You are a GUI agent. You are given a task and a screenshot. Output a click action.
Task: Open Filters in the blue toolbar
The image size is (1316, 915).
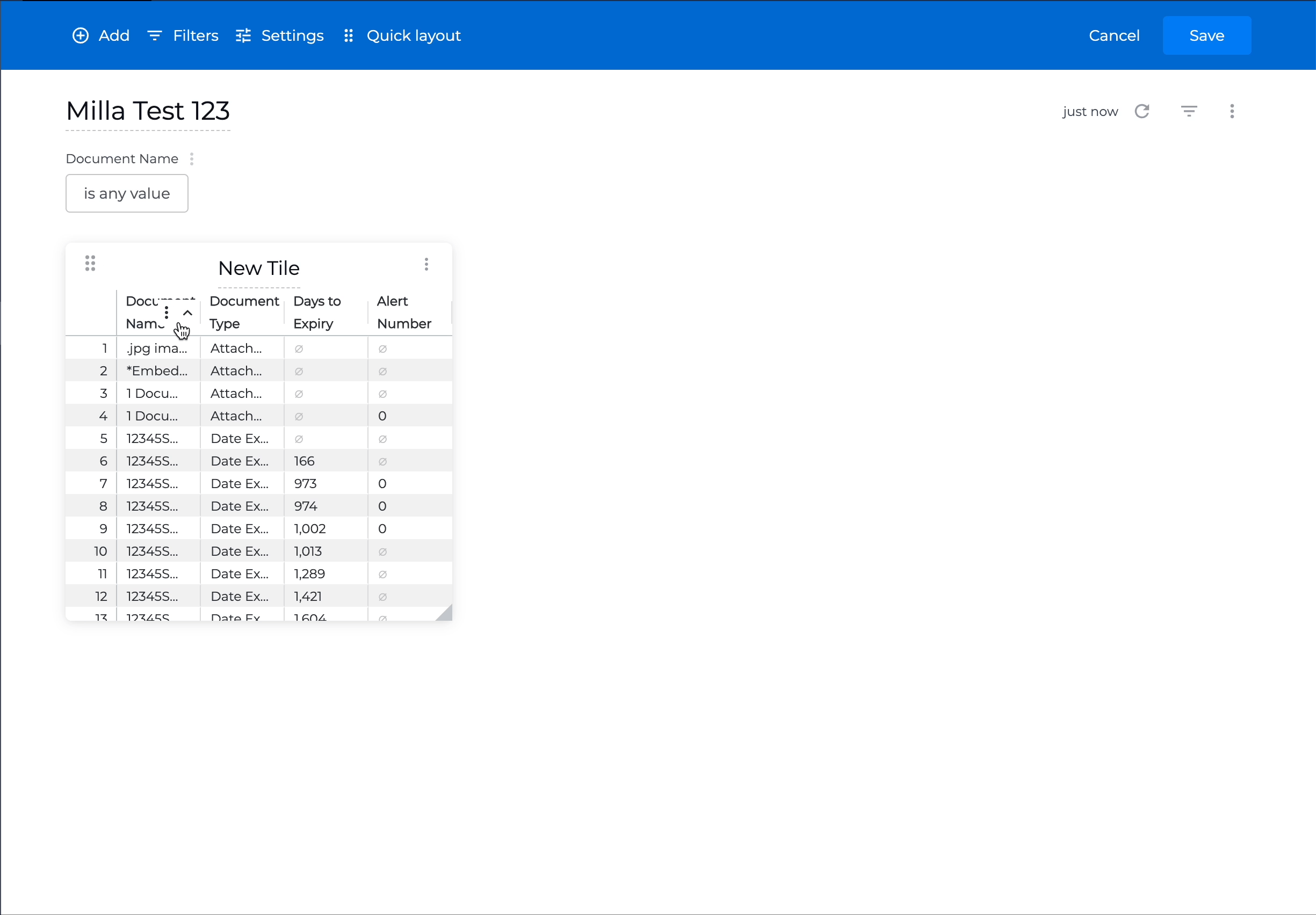tap(183, 35)
